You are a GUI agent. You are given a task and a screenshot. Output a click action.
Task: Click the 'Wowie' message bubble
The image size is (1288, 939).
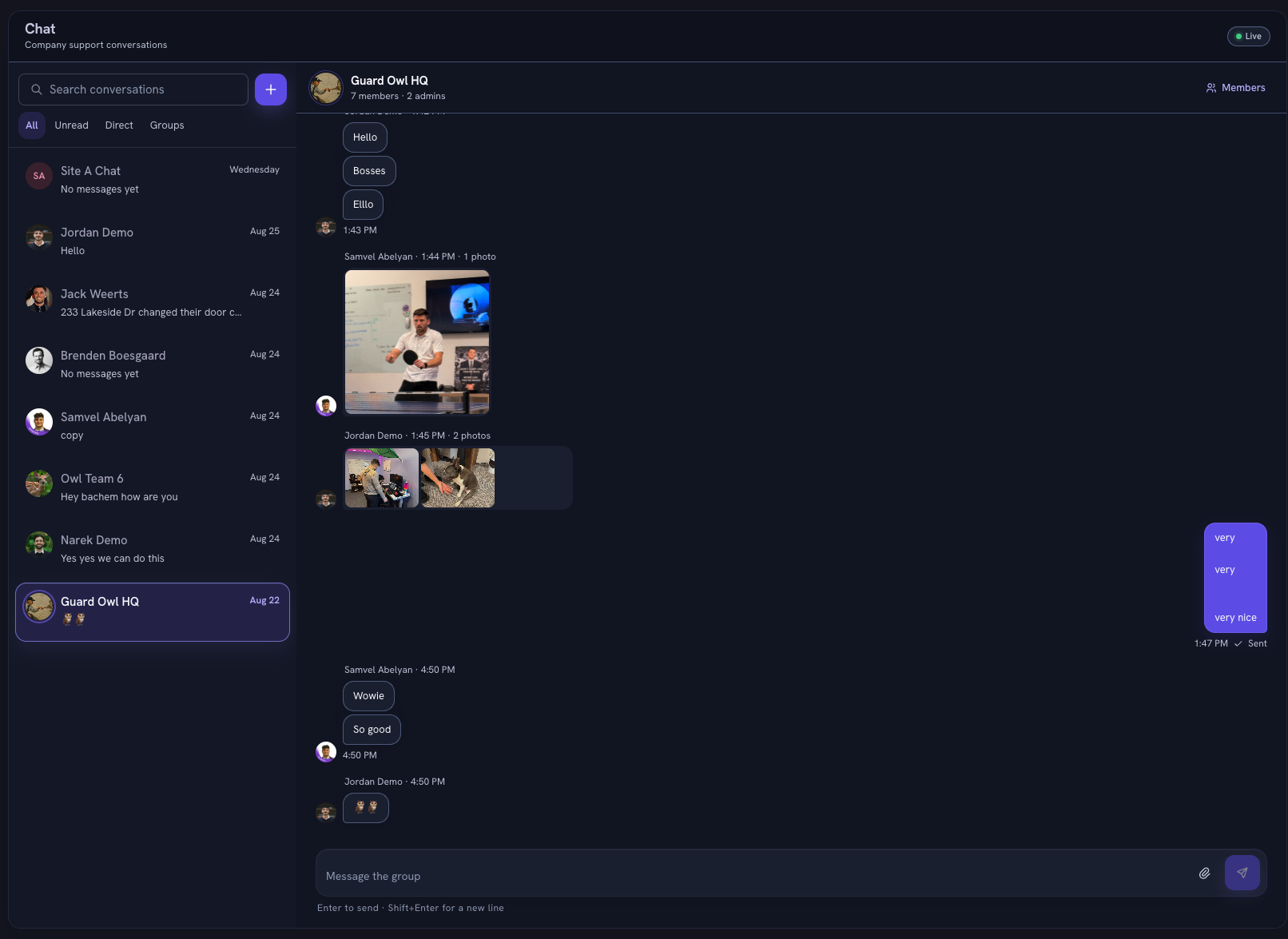point(368,696)
